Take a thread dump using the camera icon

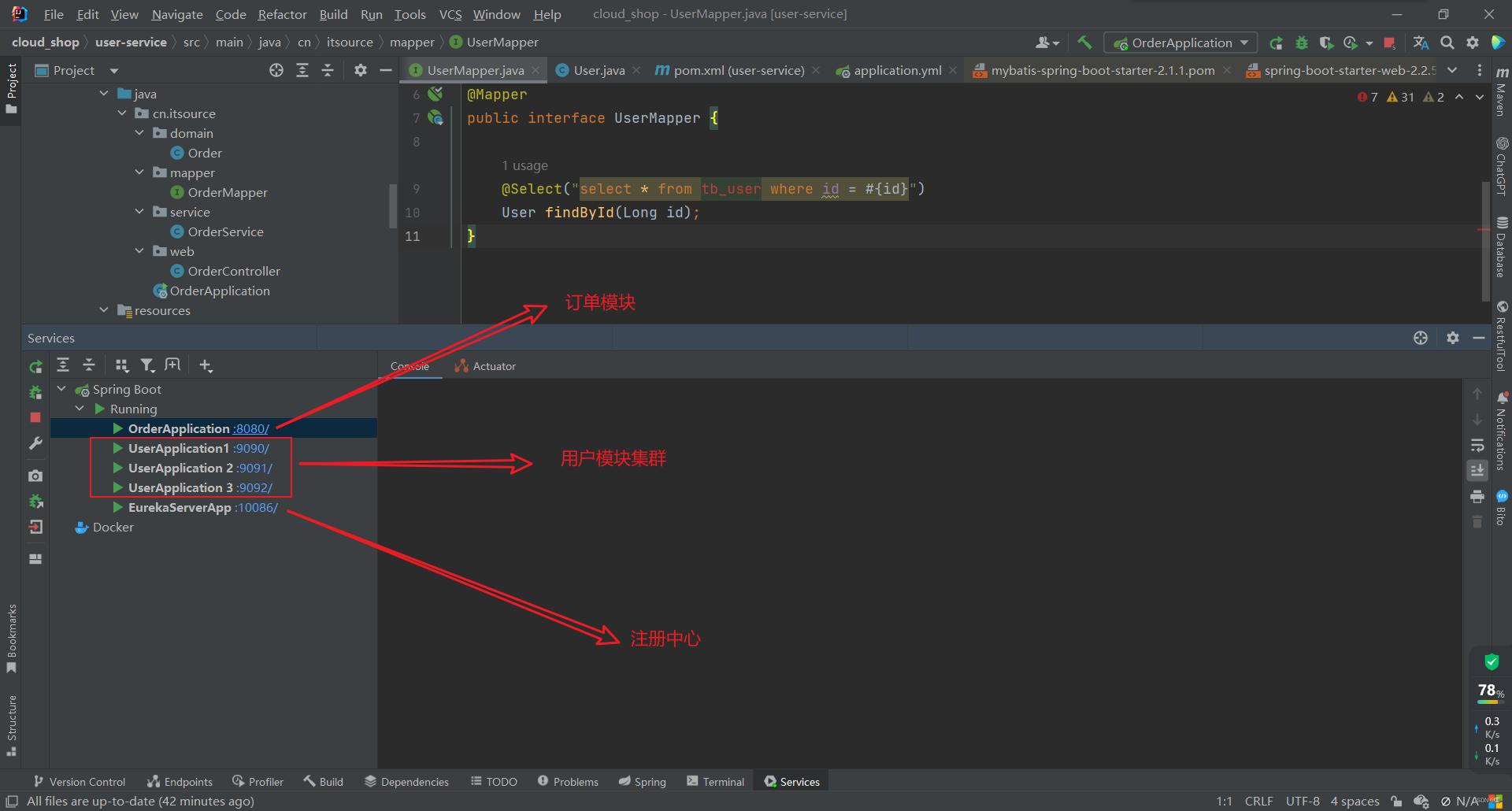35,476
